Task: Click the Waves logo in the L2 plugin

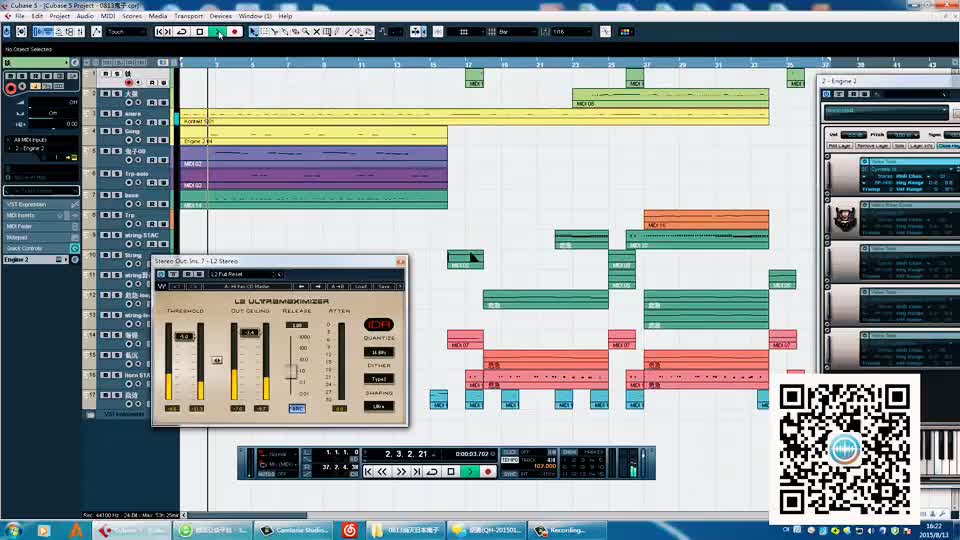Action: [162, 287]
